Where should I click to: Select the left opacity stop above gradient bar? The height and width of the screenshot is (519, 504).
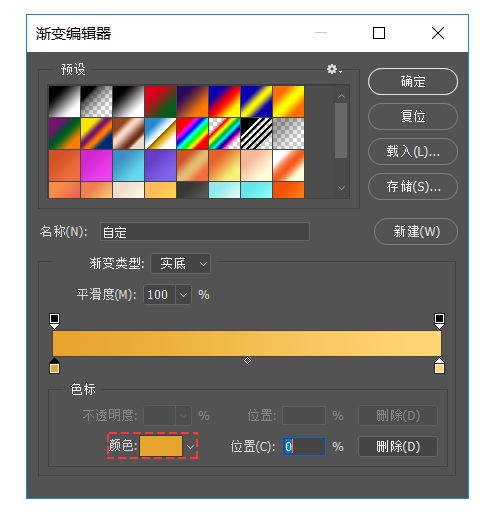click(x=55, y=321)
